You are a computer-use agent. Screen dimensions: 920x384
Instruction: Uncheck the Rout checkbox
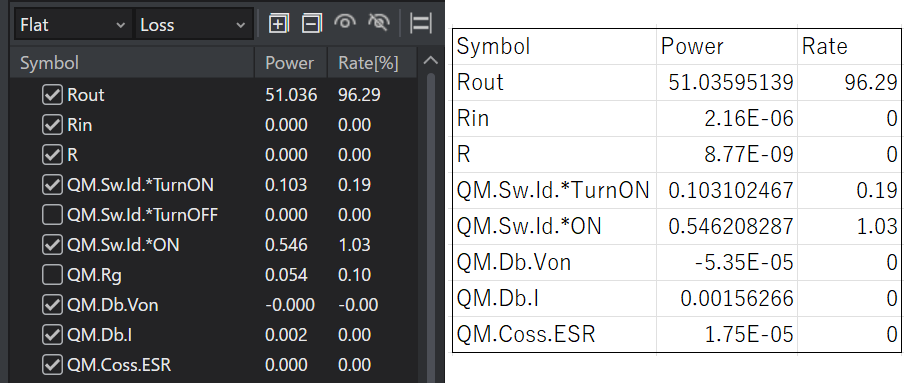52,95
